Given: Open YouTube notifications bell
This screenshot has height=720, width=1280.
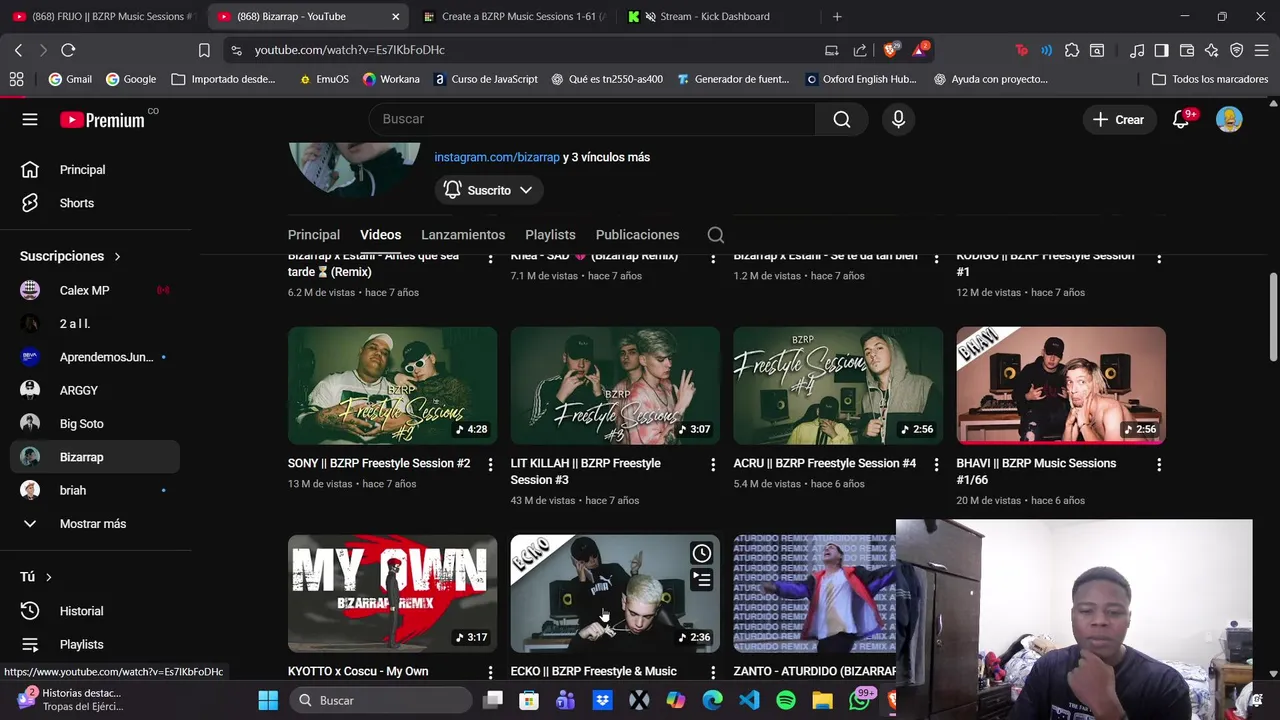Looking at the screenshot, I should coord(1181,119).
